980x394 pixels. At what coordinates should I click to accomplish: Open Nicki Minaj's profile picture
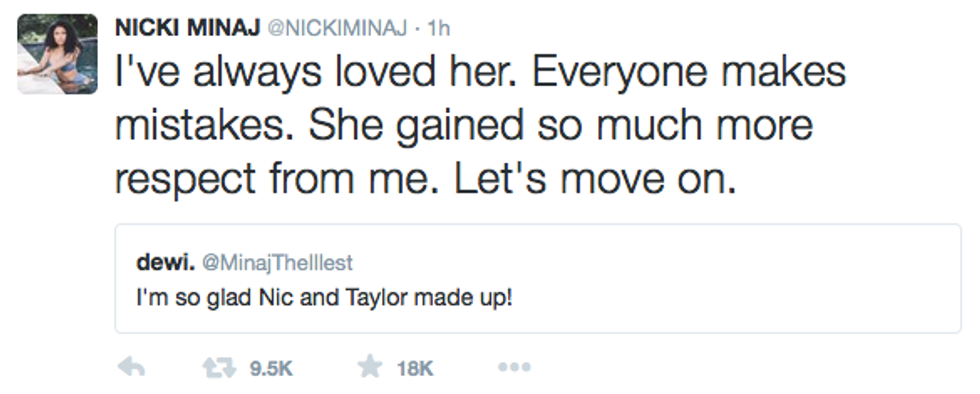[58, 54]
